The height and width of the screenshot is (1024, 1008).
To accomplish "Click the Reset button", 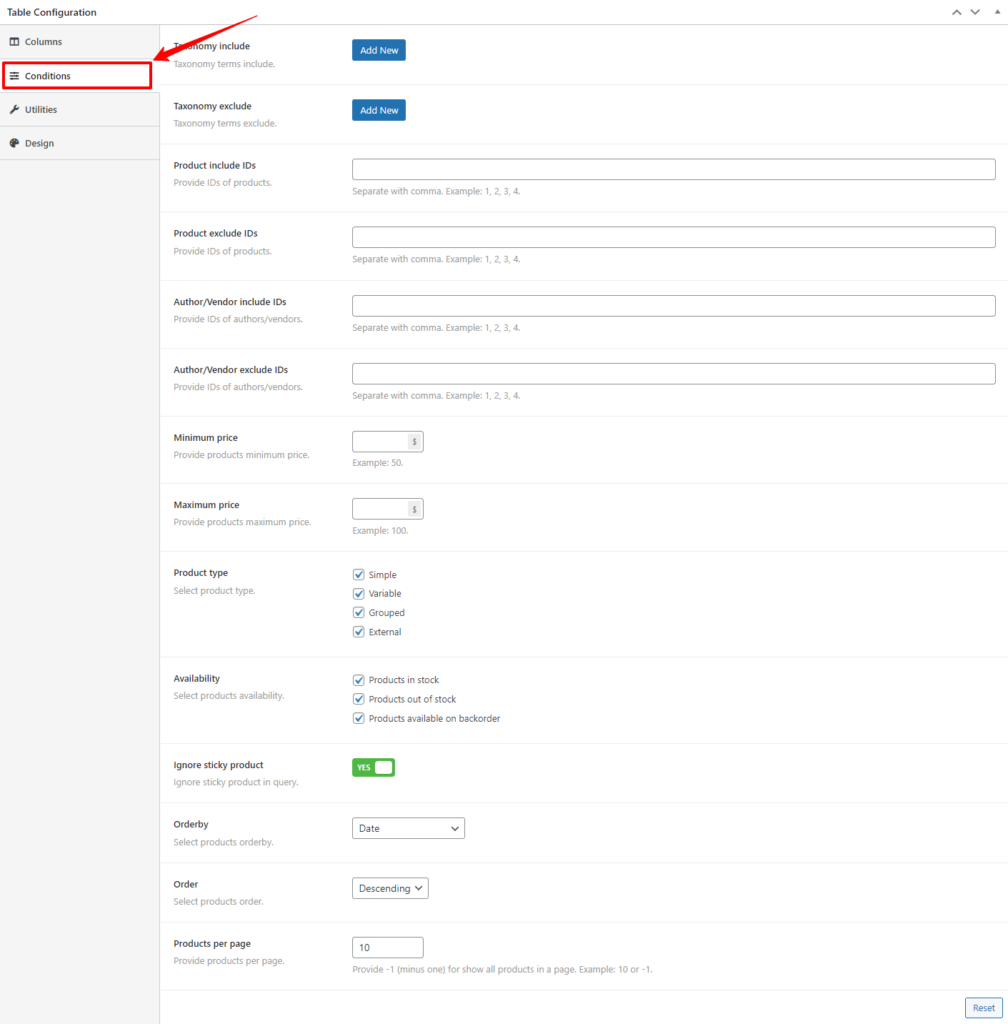I will 983,1007.
